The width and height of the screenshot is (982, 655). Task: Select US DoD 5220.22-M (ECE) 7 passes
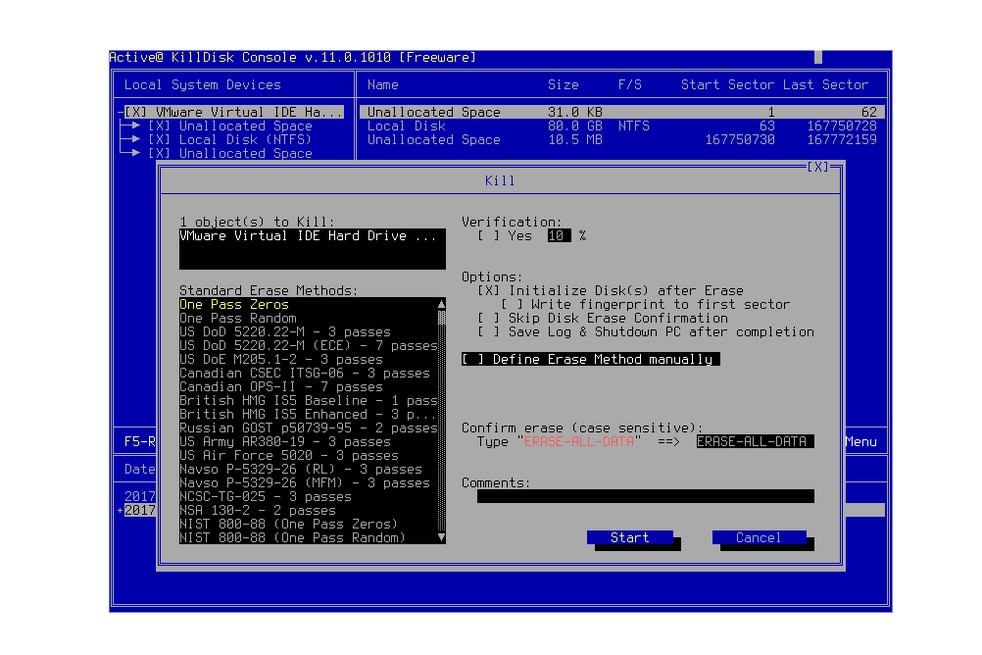(x=308, y=346)
